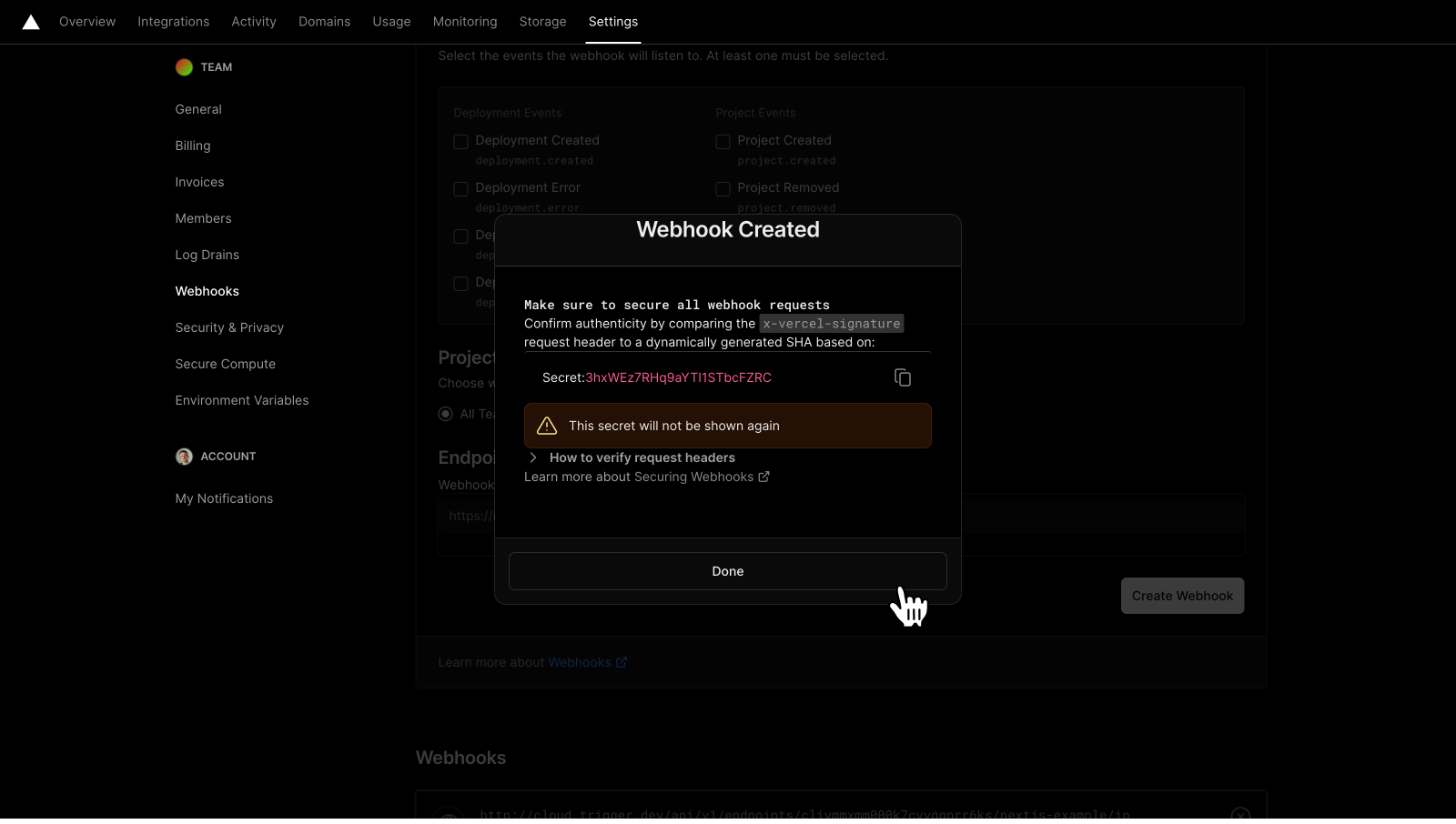Click the team avatar icon
Image resolution: width=1456 pixels, height=824 pixels.
(x=184, y=67)
